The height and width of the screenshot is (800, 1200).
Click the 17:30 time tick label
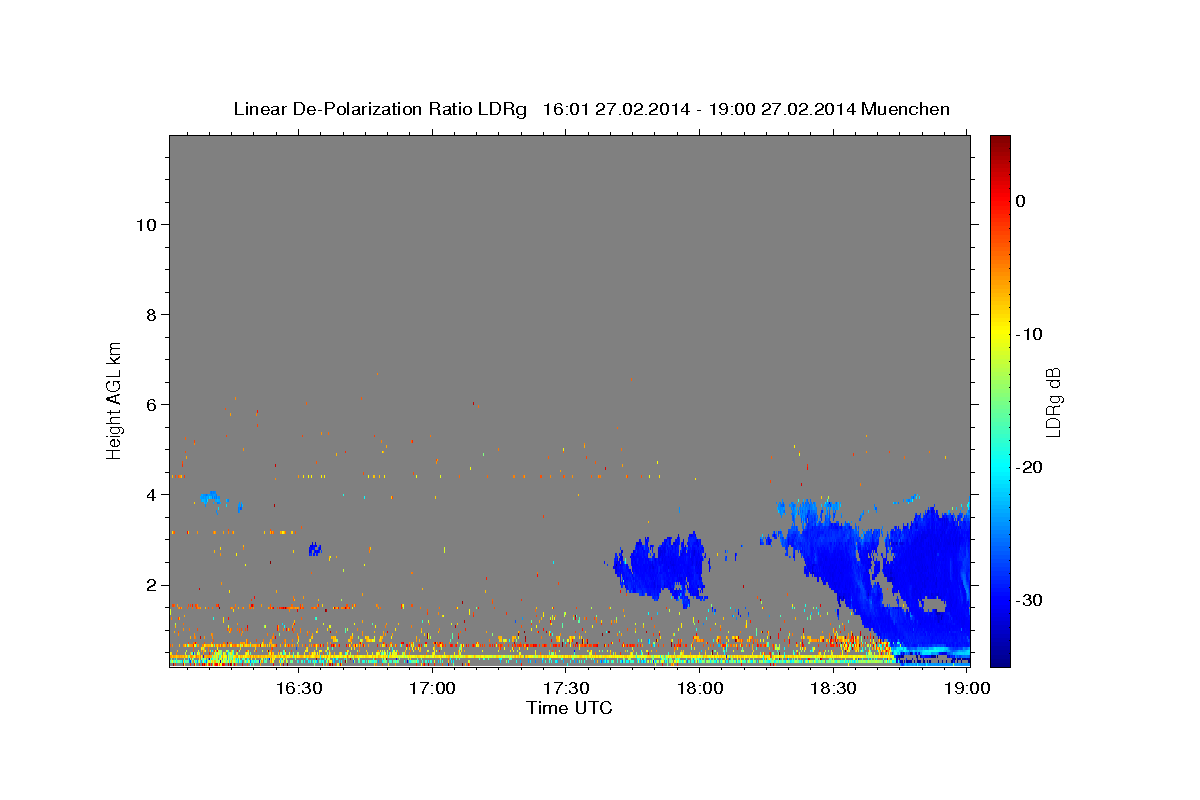pos(566,688)
